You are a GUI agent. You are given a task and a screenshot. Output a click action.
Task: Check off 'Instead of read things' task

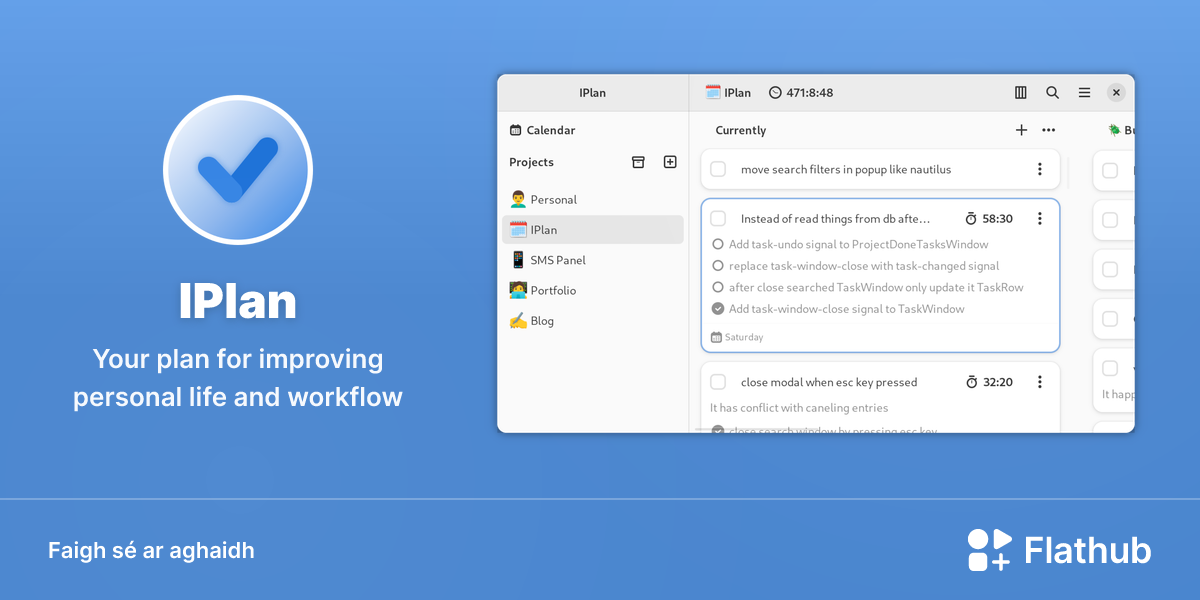pyautogui.click(x=718, y=218)
